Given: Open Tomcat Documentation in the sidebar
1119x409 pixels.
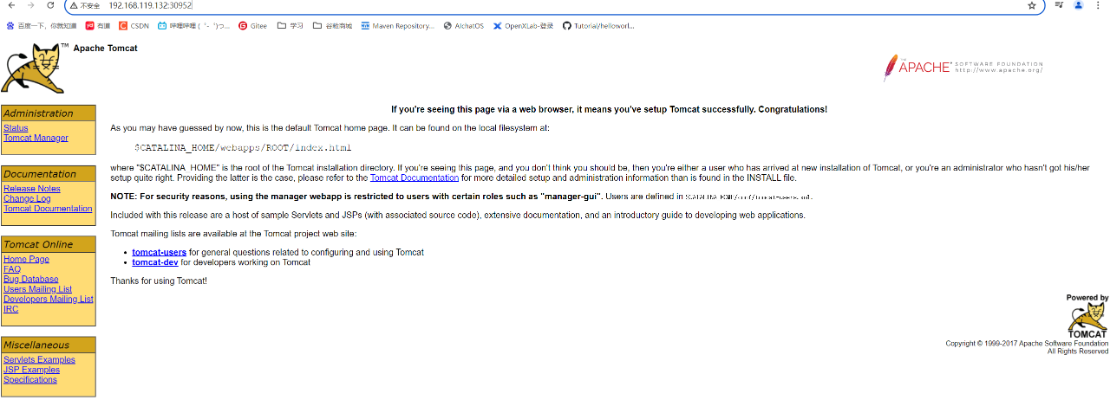Looking at the screenshot, I should (x=48, y=208).
